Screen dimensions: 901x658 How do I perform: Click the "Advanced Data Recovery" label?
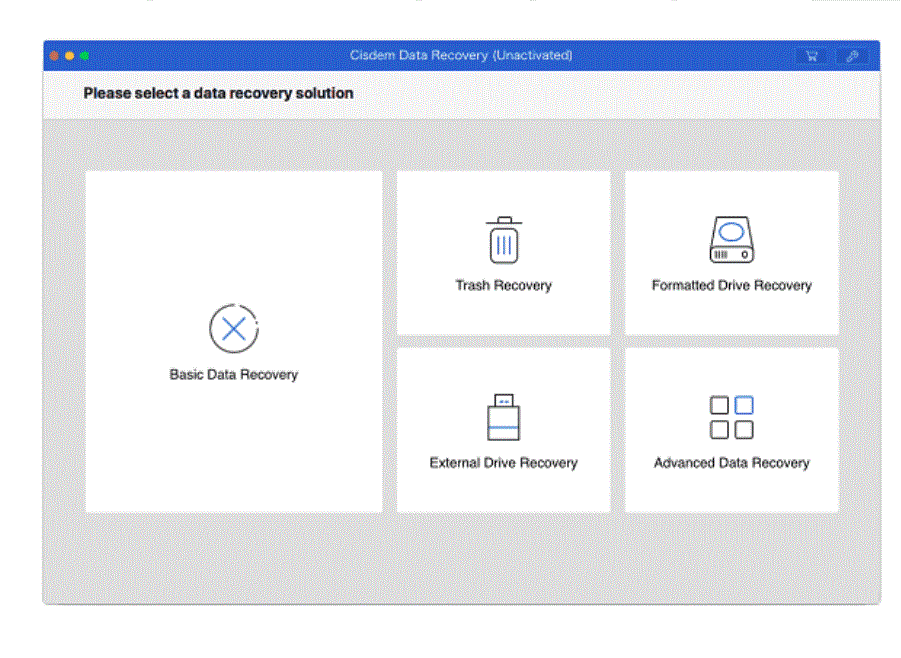pos(731,463)
